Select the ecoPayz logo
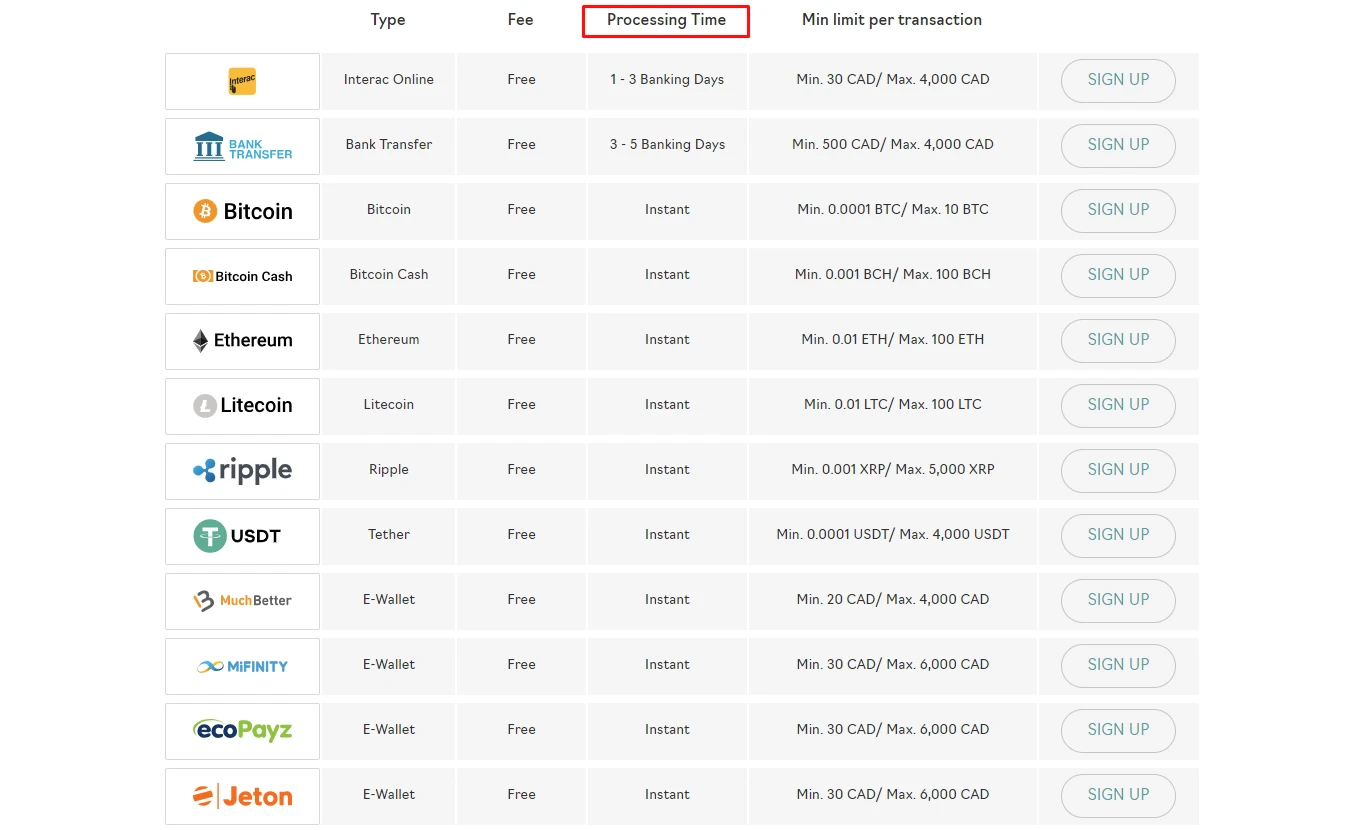 242,731
